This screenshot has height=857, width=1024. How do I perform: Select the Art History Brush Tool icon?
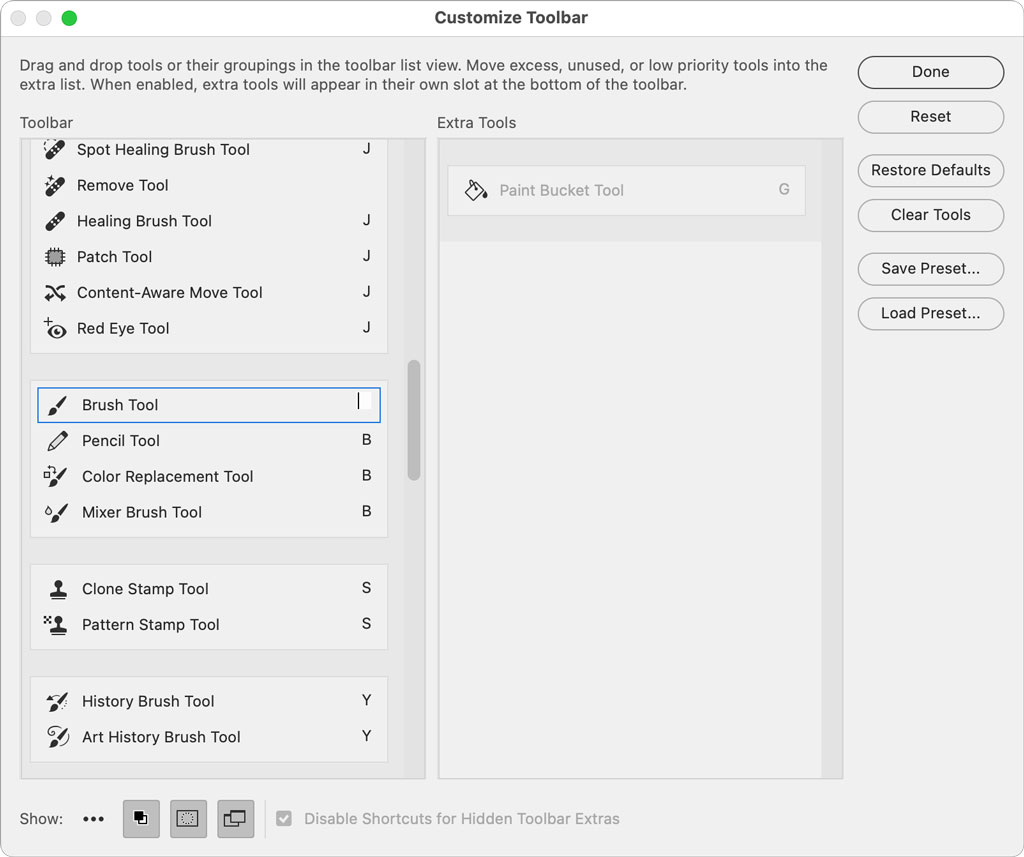pyautogui.click(x=56, y=737)
